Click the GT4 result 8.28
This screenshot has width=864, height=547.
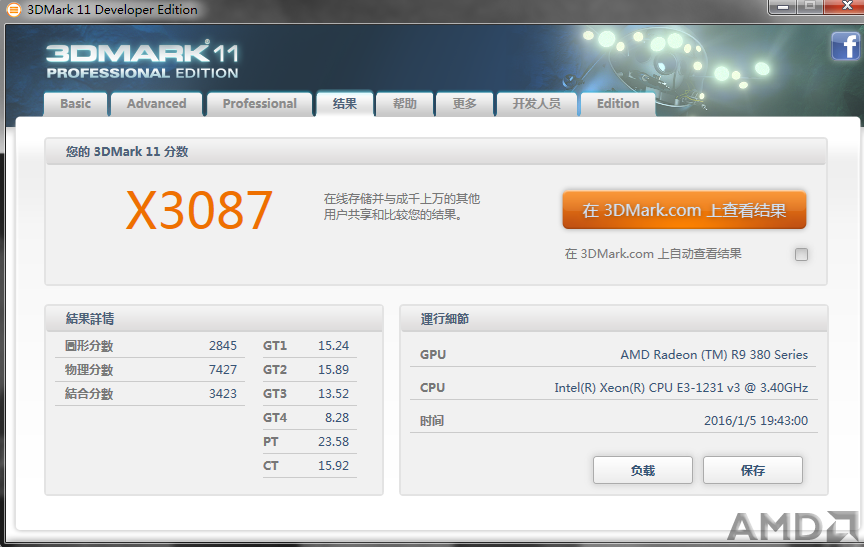click(337, 418)
